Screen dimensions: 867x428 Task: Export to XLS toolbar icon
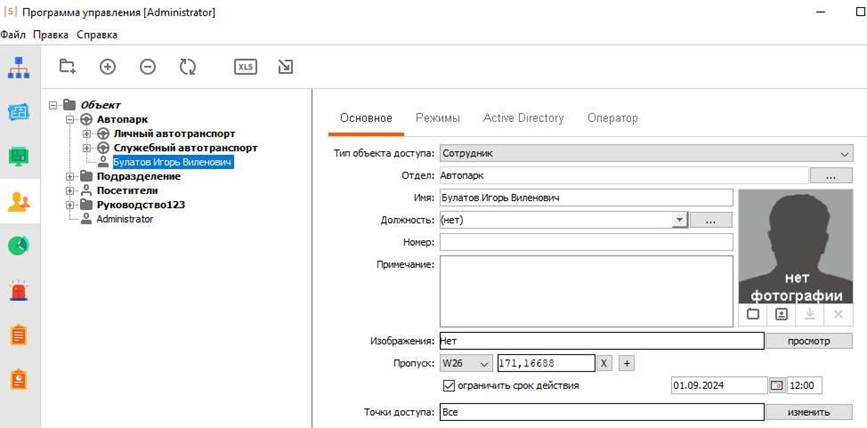tap(245, 67)
